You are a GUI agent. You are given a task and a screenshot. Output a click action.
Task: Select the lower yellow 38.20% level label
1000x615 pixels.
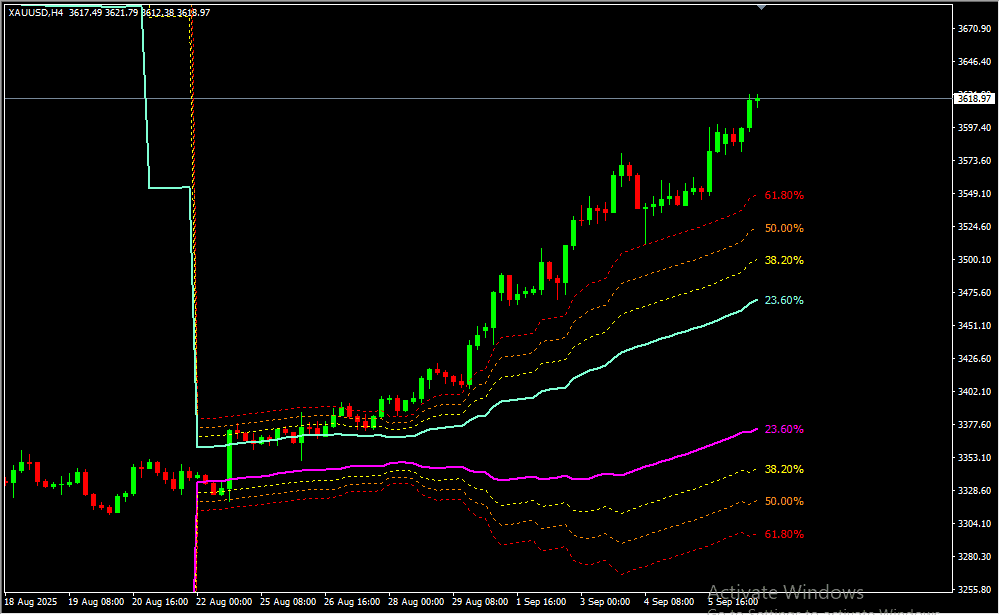(x=783, y=469)
